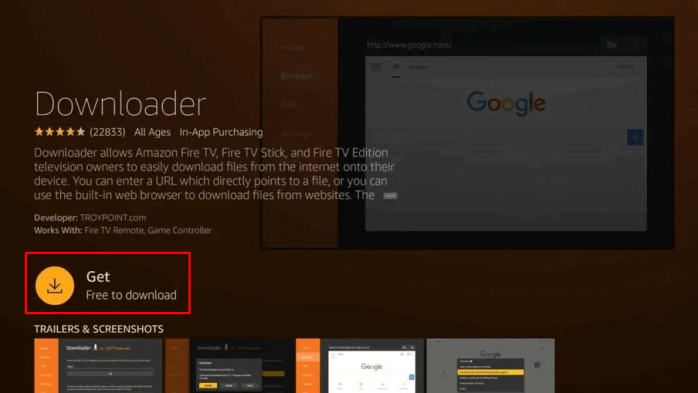Open the hamburger menu on Google page
This screenshot has height=393, width=698.
[376, 67]
